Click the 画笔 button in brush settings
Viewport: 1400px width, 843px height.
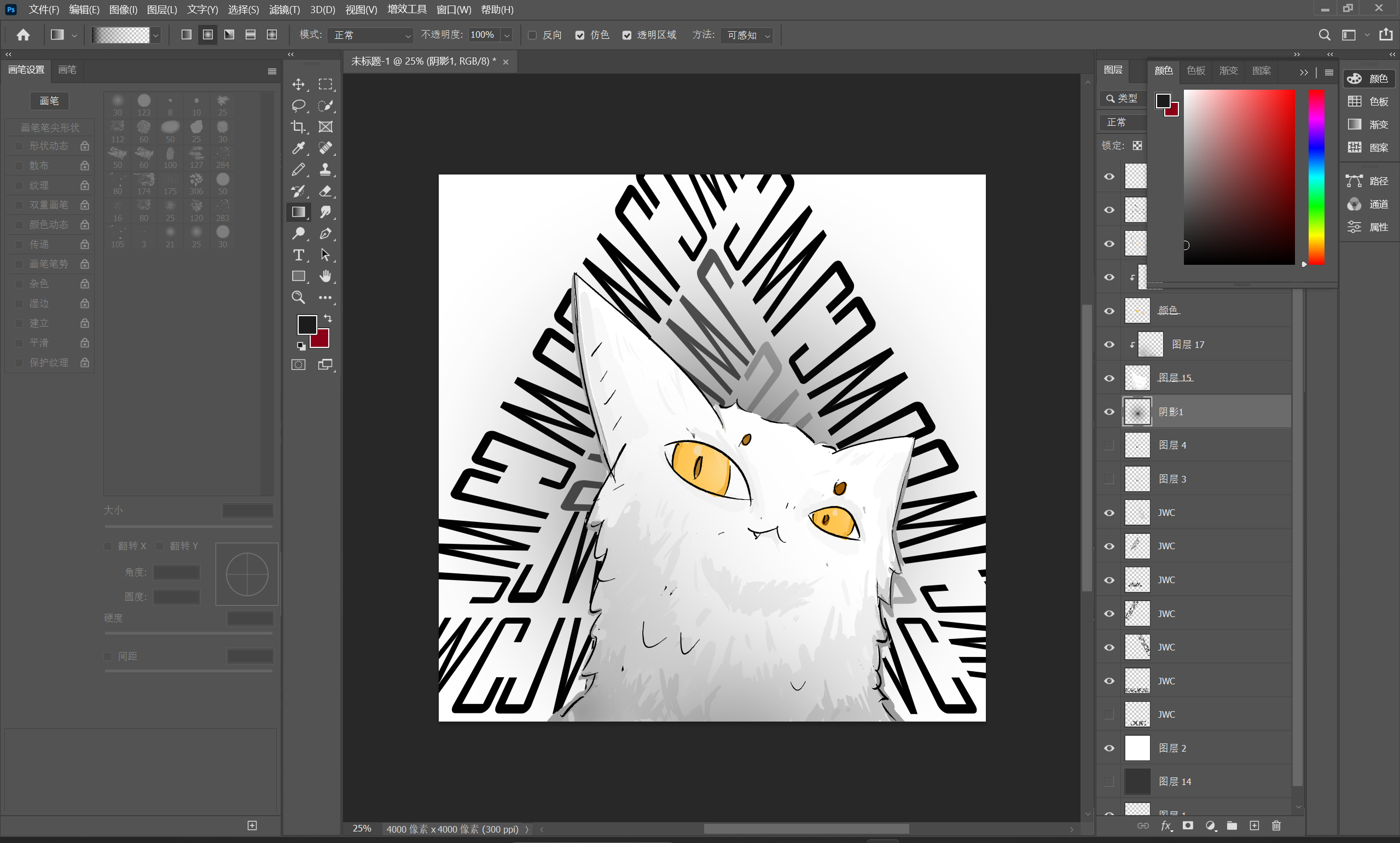[x=49, y=101]
